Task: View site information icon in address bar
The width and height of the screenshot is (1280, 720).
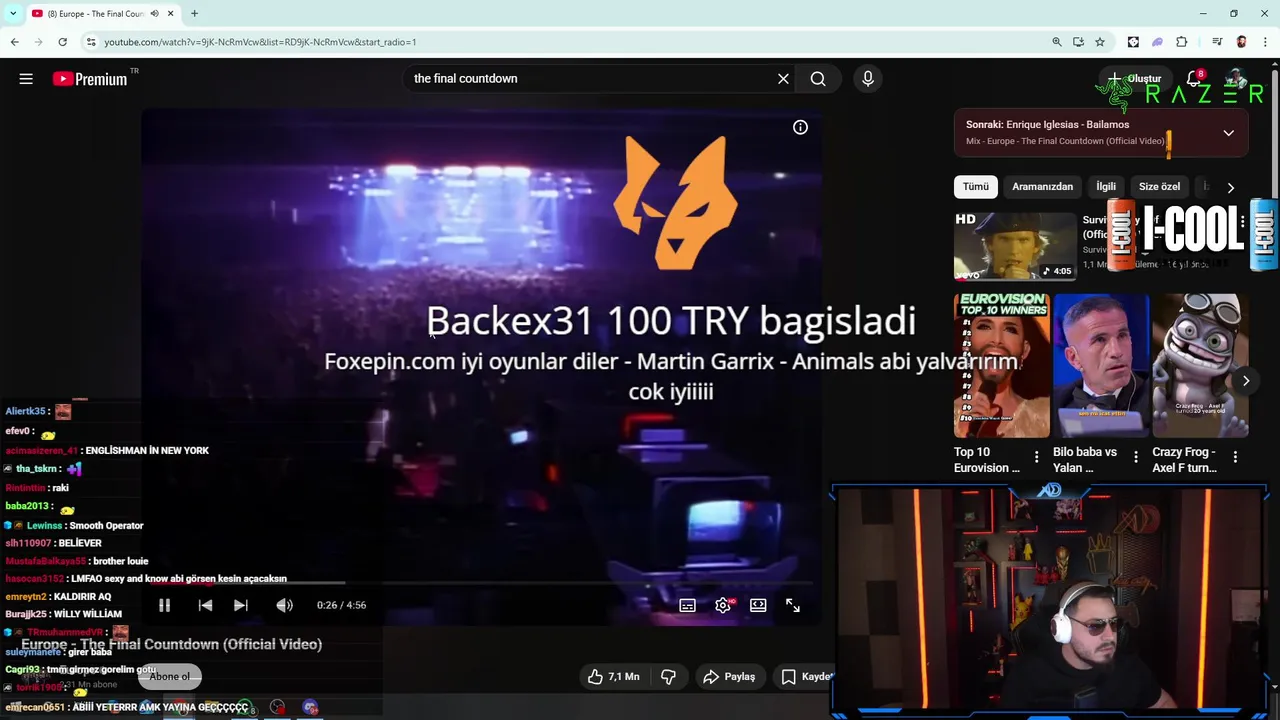Action: (x=91, y=42)
